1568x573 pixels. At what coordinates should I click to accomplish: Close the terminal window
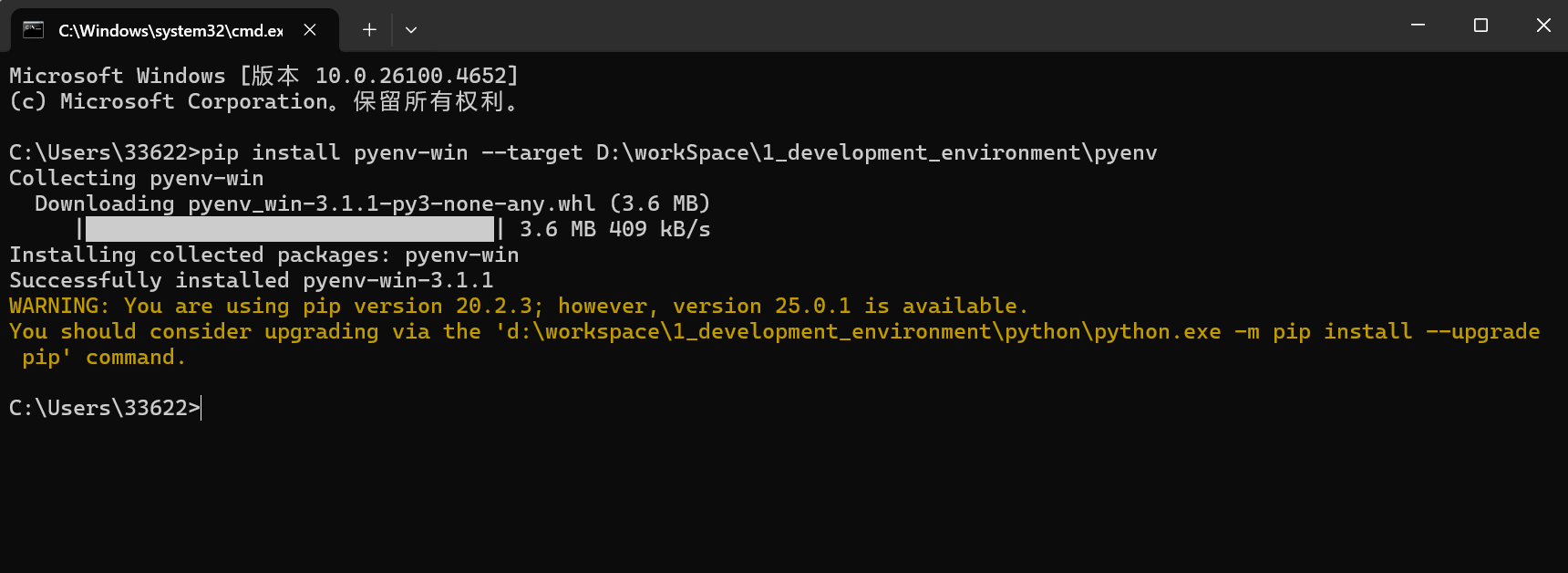[1542, 26]
